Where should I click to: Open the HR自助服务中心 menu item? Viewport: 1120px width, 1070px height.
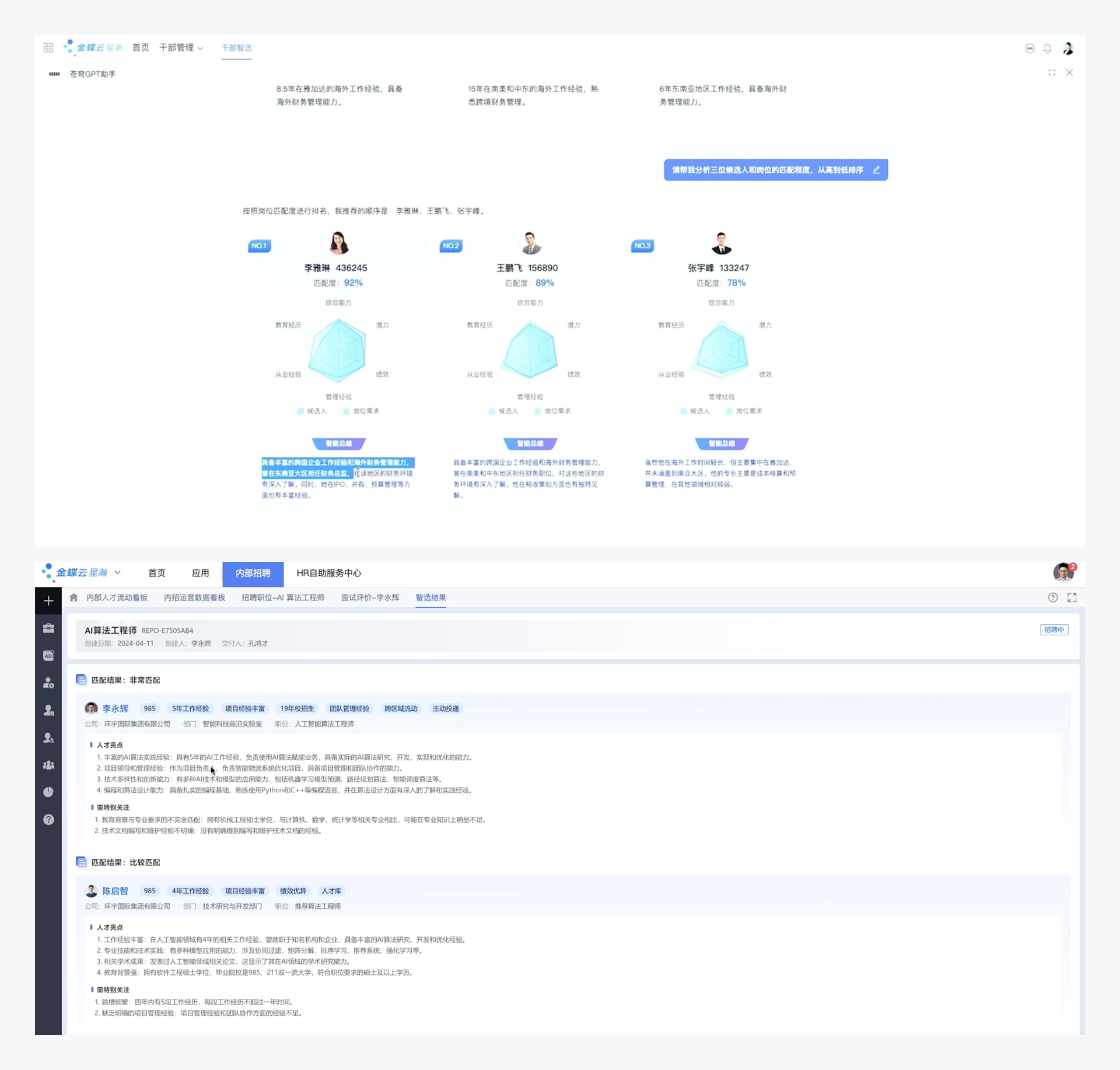pyautogui.click(x=329, y=573)
